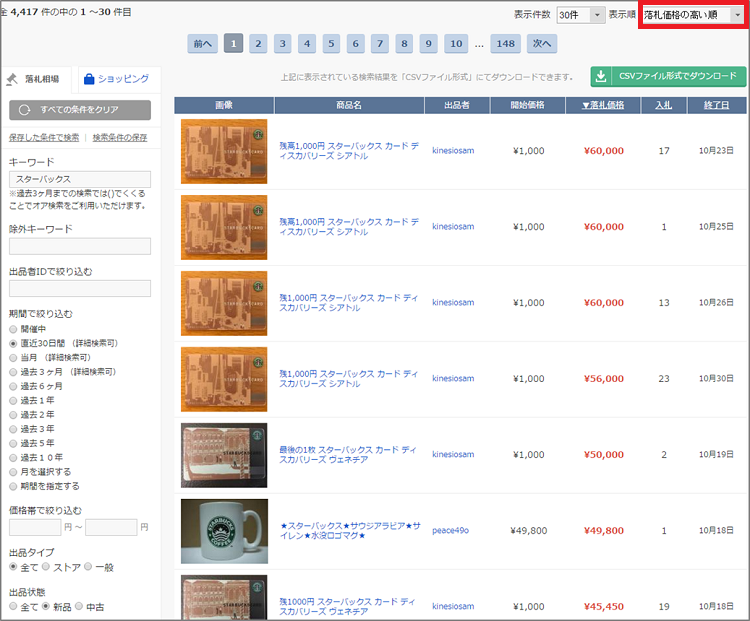This screenshot has height=621, width=750.
Task: Click the キーワード input field with スターバックス
Action: (x=80, y=178)
